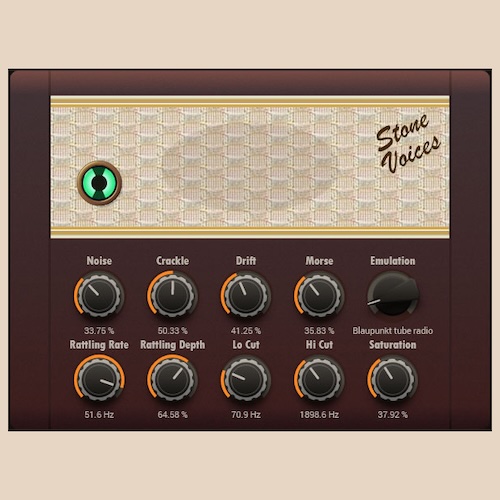Click the Rattling Rate knob
Screen dimensions: 500x500
[x=99, y=379]
